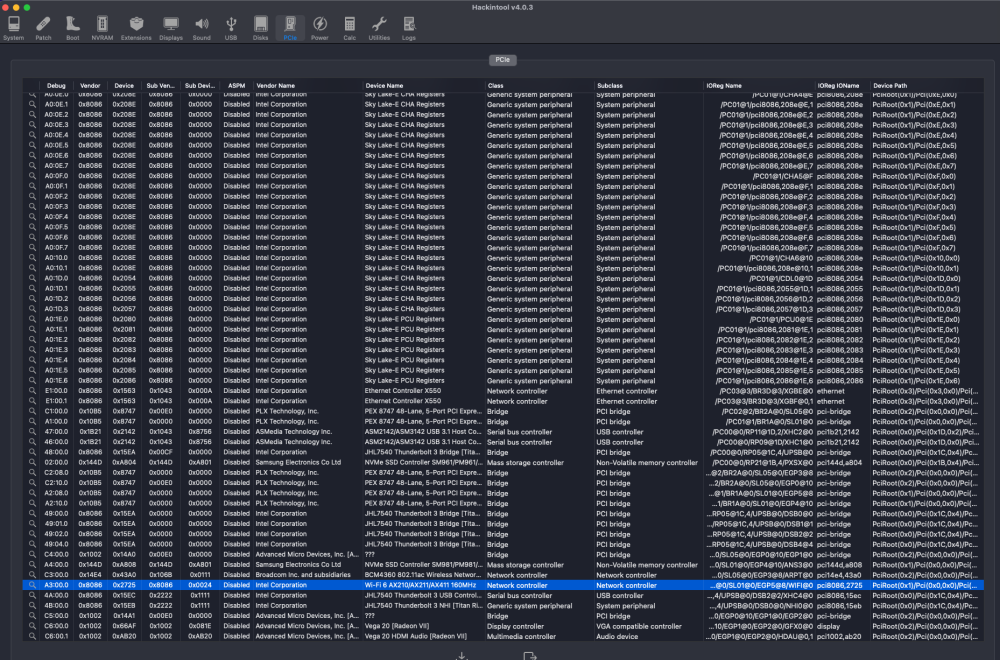Click the magnifier icon for row 47:00.0

click(x=32, y=432)
